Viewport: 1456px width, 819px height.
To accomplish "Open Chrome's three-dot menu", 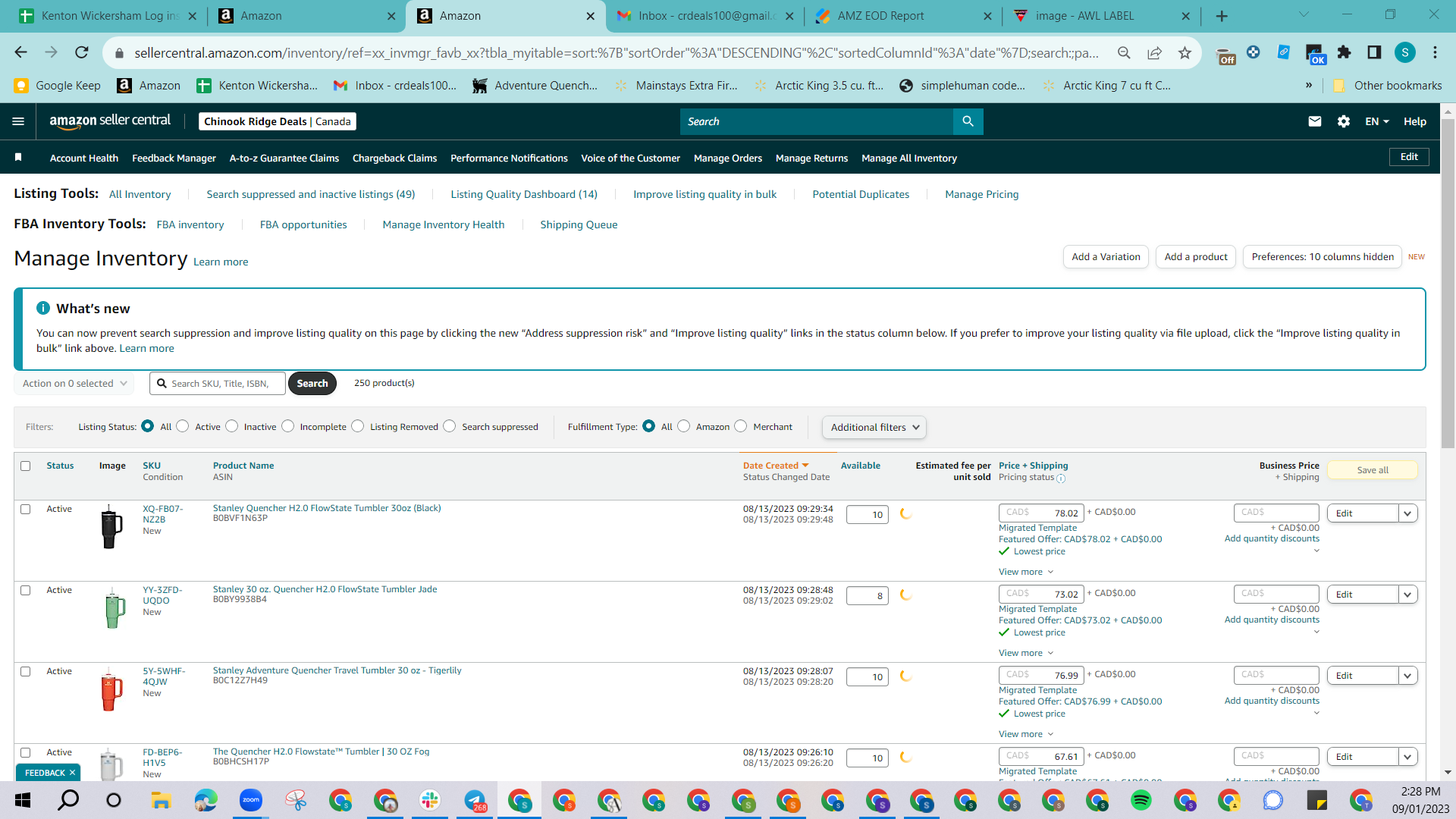I will pyautogui.click(x=1435, y=52).
